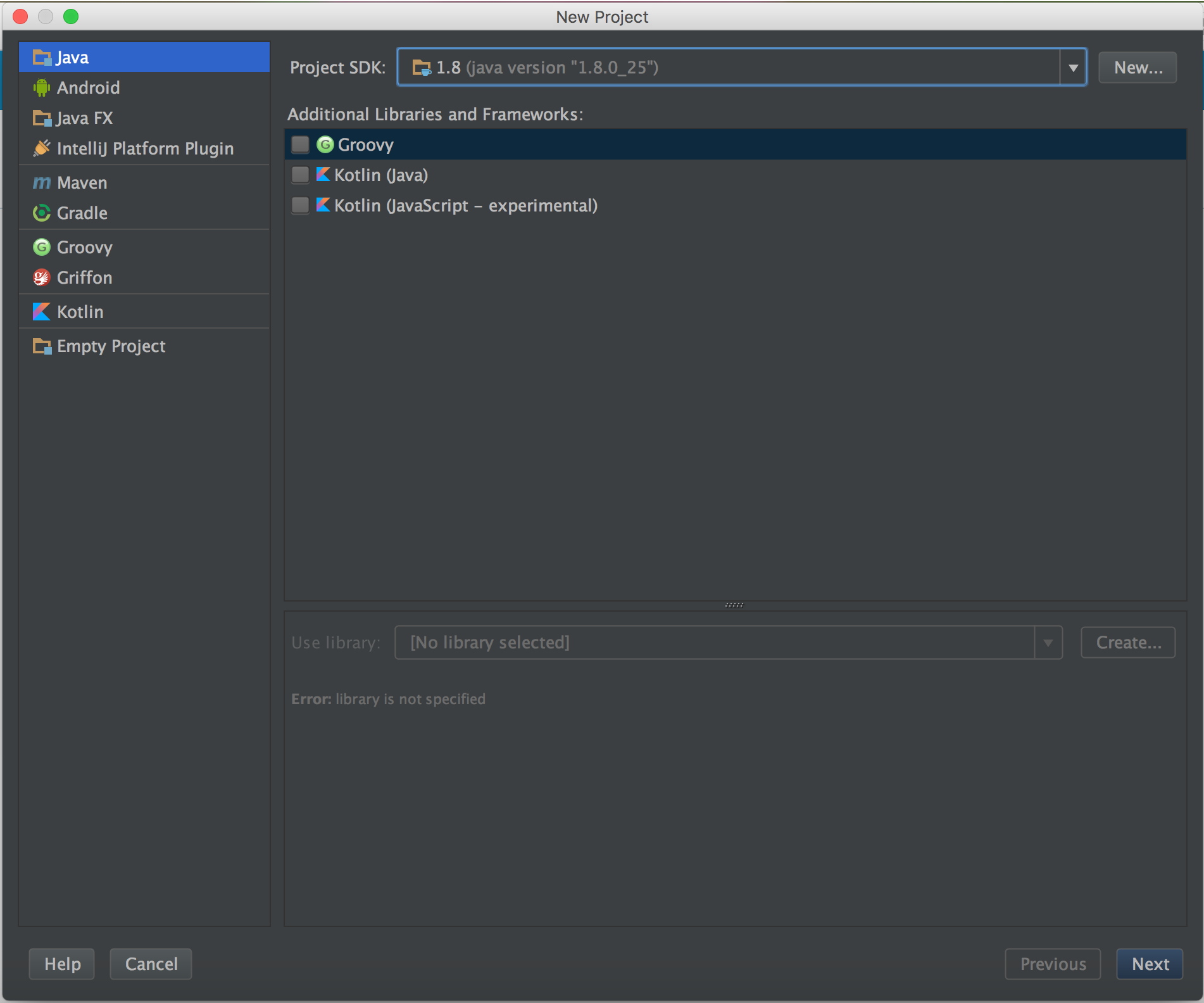Click the IntelliJ Platform Plugin icon

[42, 149]
